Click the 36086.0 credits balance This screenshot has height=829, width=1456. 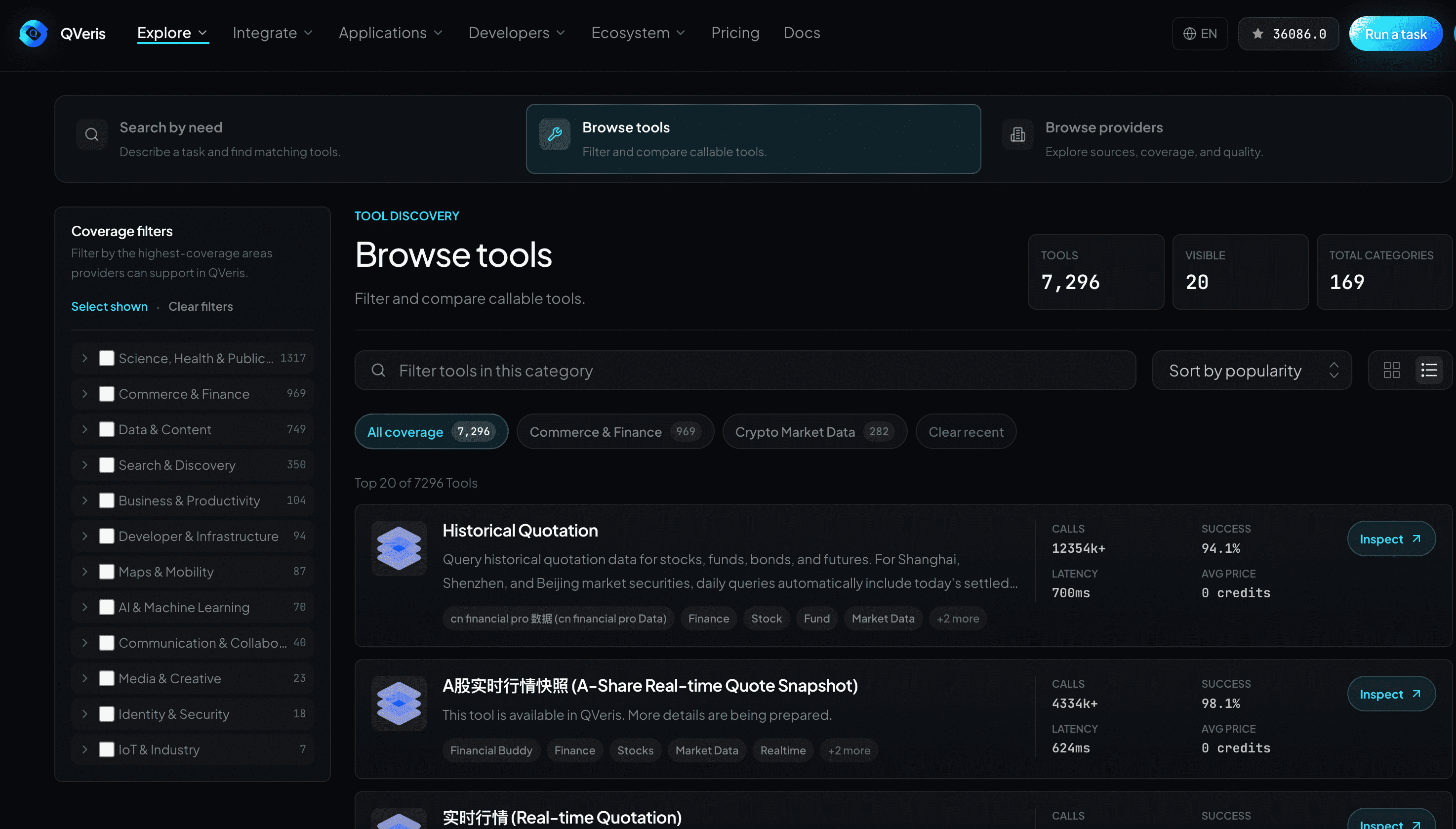click(x=1288, y=34)
